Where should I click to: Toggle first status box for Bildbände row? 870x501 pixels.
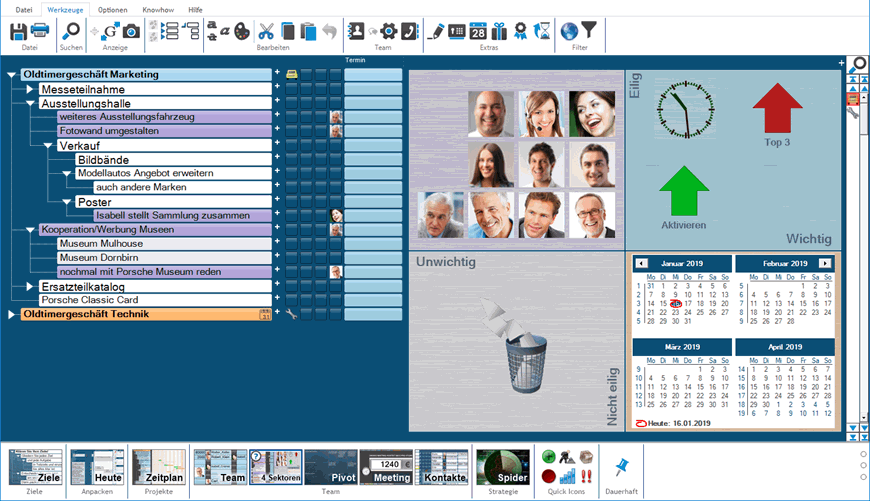point(292,159)
